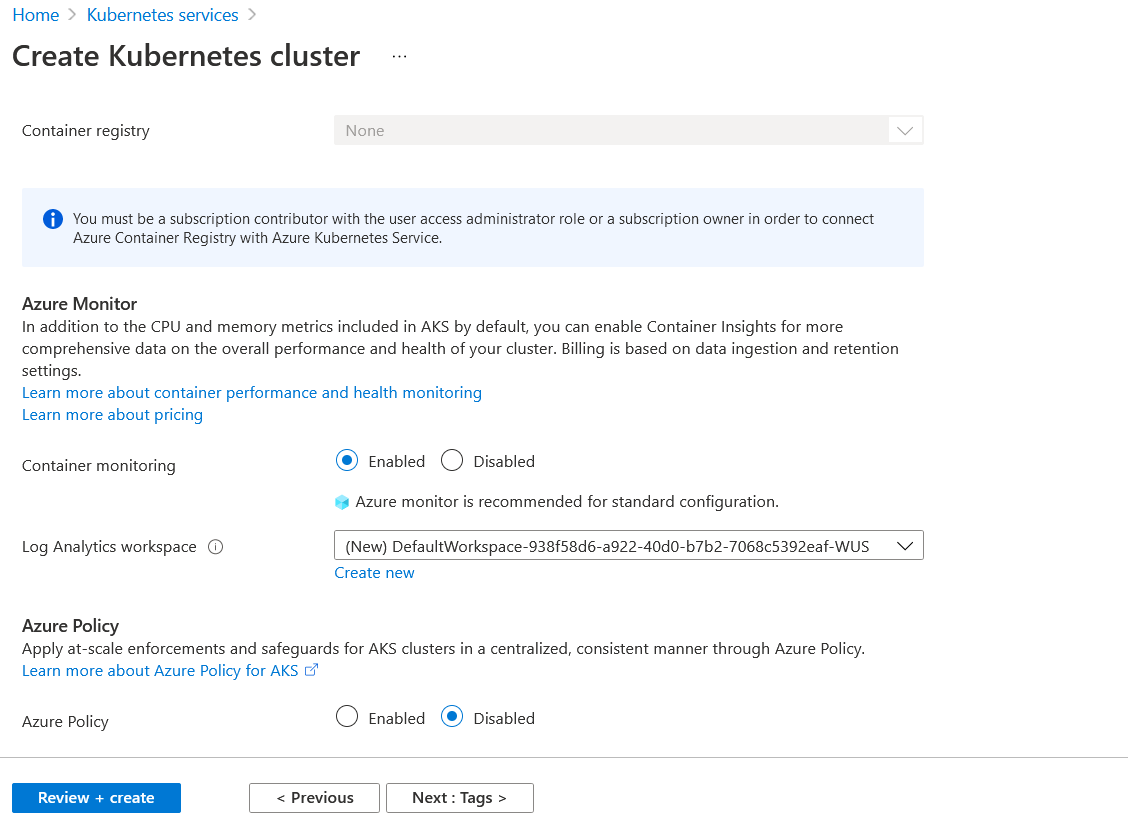Open the ellipsis menu next to page title
1128x832 pixels.
coord(399,56)
